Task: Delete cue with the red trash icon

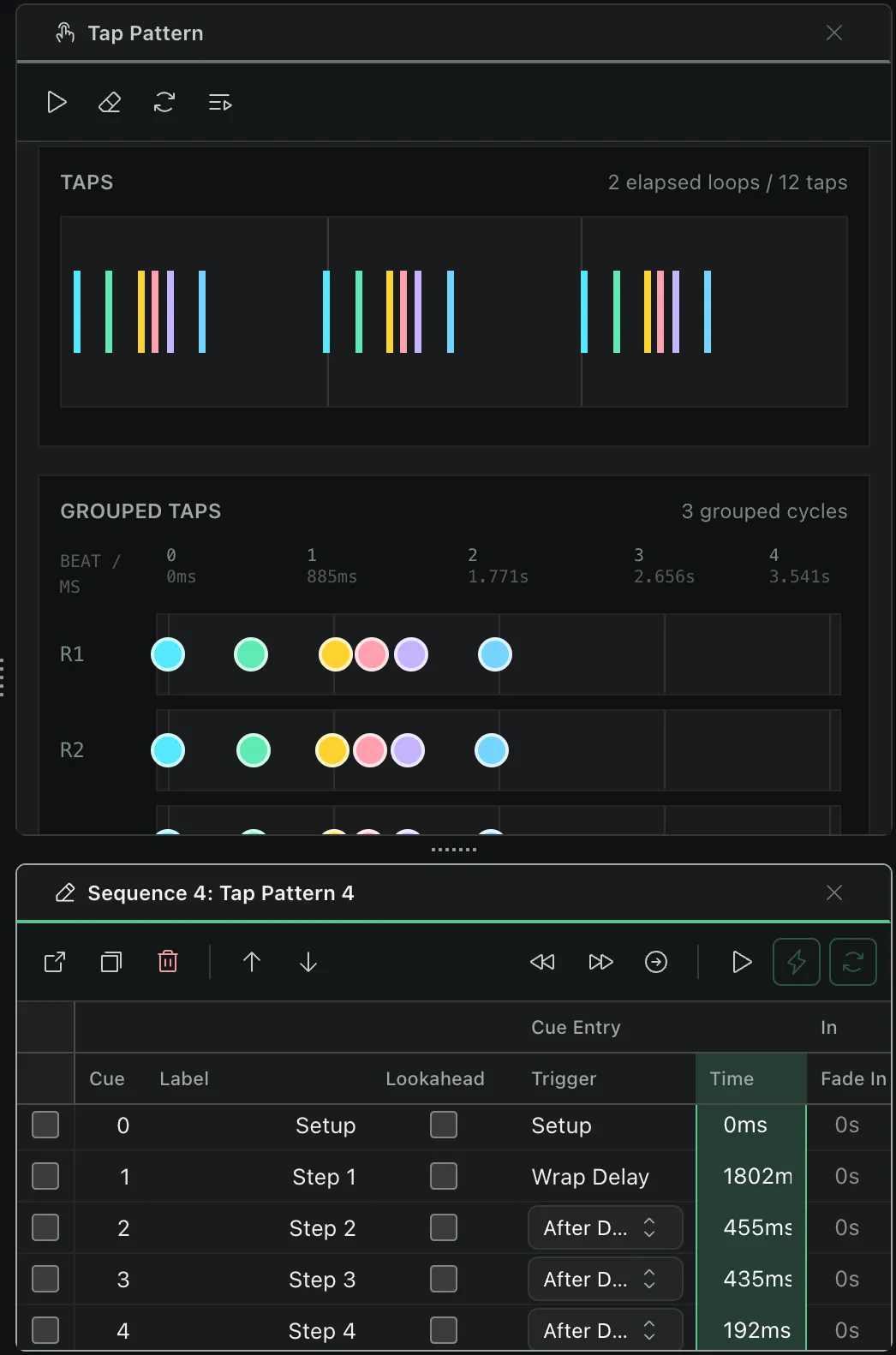Action: click(x=168, y=962)
